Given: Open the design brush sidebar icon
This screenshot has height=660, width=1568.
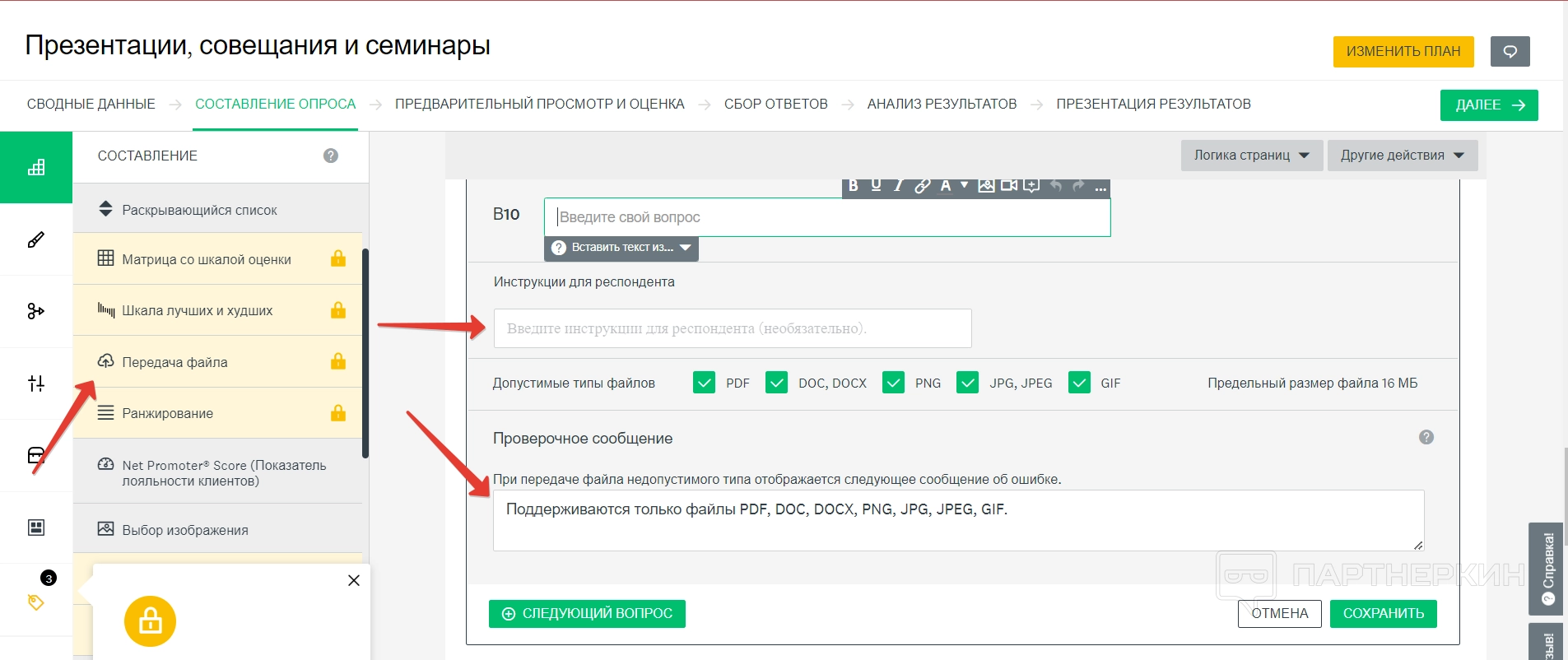Looking at the screenshot, I should point(36,239).
